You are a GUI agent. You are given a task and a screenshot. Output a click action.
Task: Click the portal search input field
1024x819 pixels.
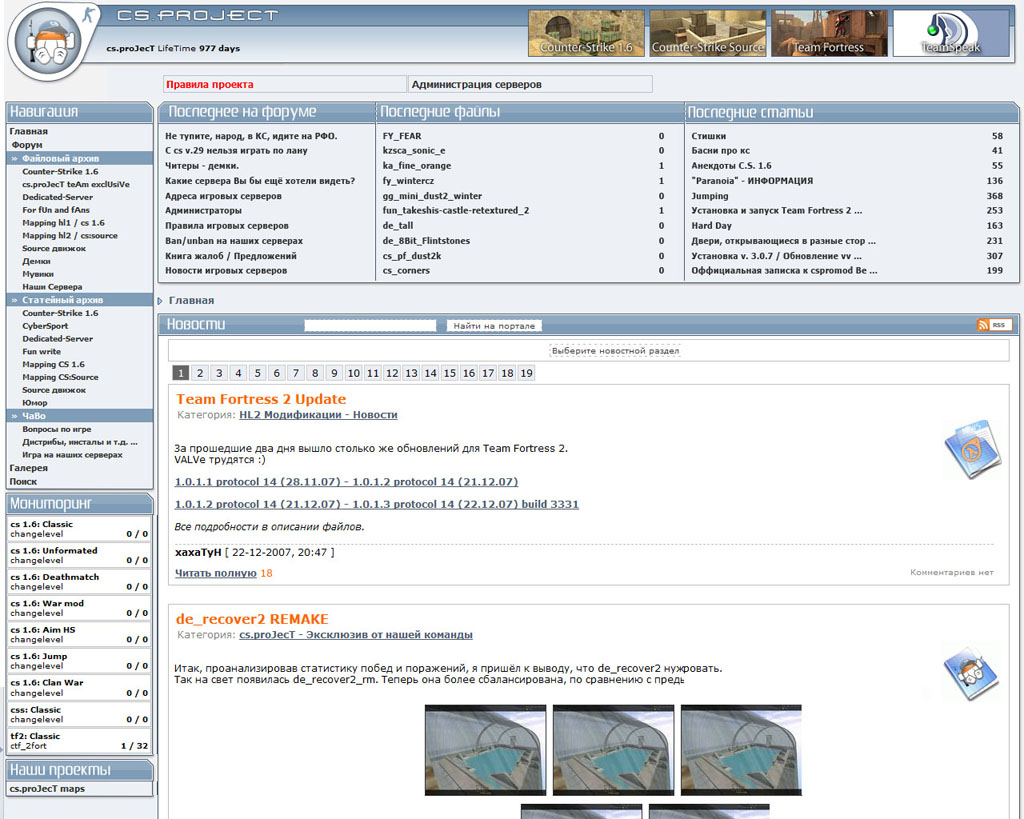[370, 325]
